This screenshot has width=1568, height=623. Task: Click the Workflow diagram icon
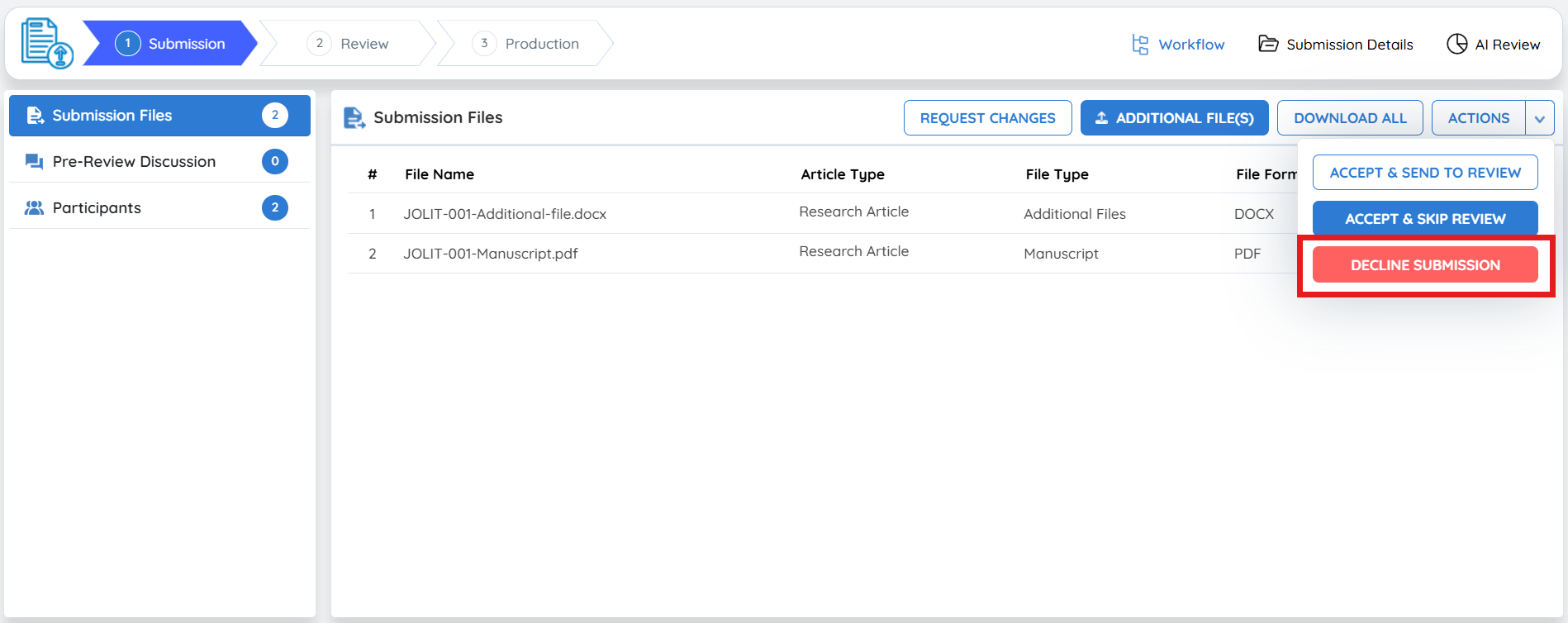(x=1140, y=45)
